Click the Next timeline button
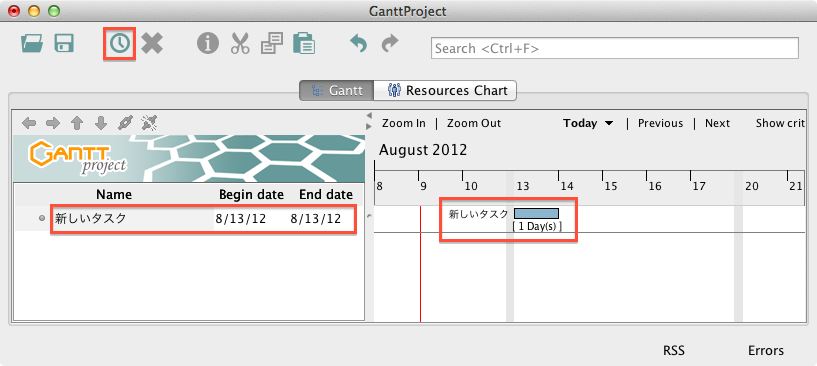 click(717, 124)
